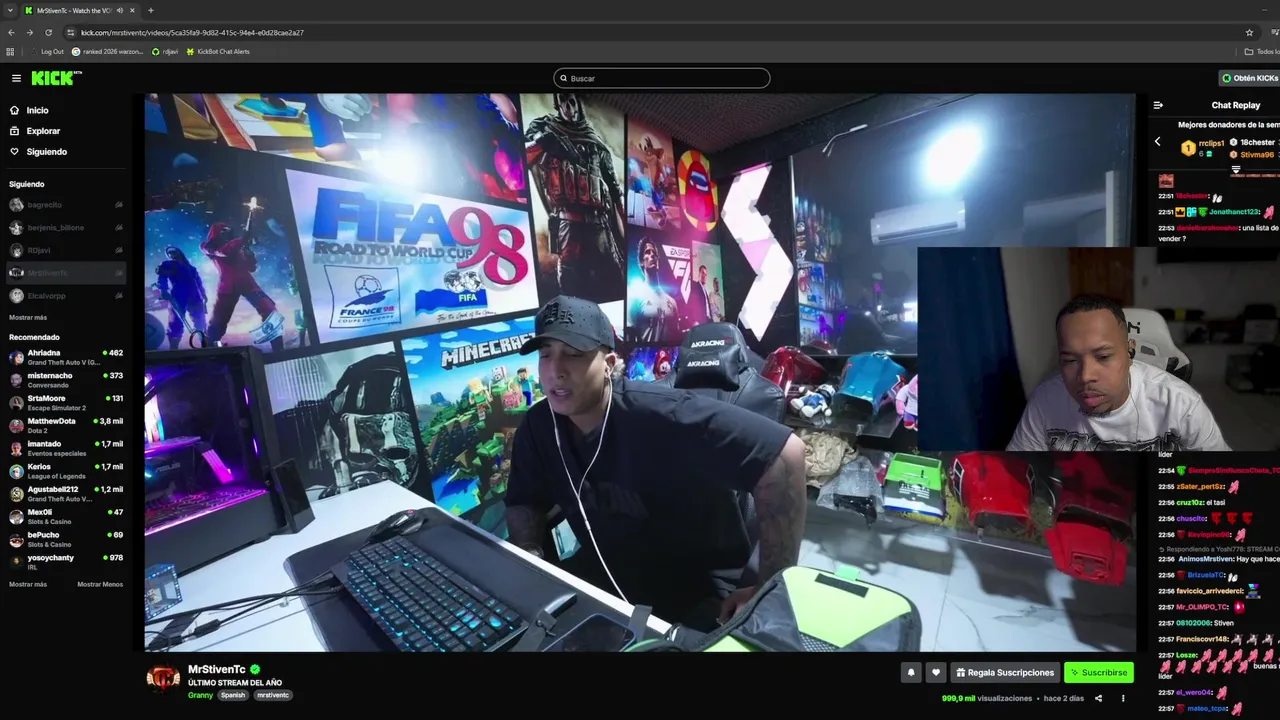Click username el_wero04 in chat

point(1194,692)
